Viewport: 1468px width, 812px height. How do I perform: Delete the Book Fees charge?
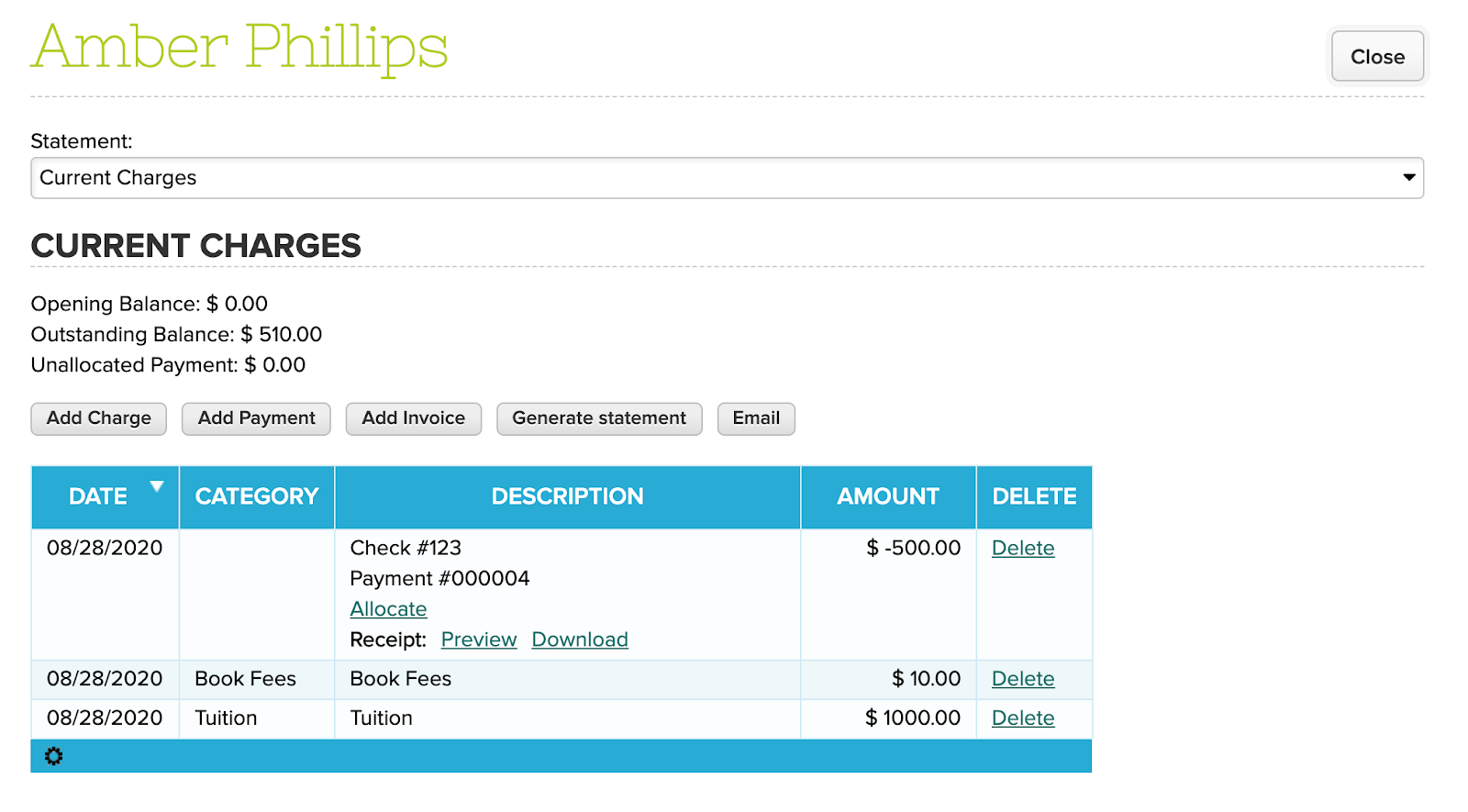1023,679
